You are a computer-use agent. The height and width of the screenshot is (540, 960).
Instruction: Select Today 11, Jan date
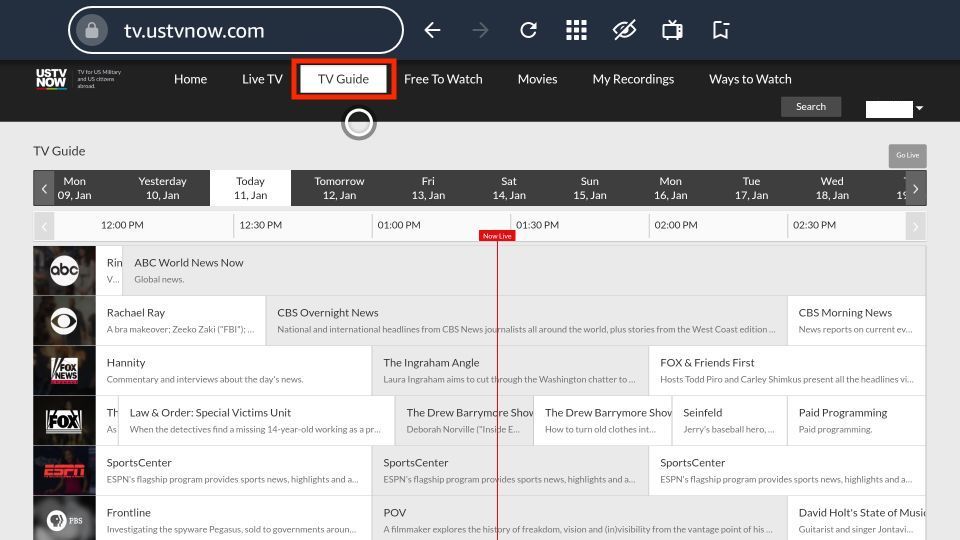click(250, 188)
